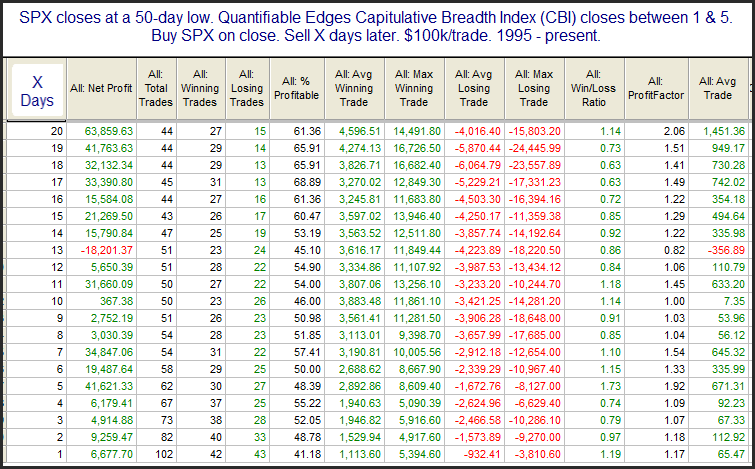Click net profit value 34,847.06
This screenshot has height=469, width=755.
click(109, 352)
